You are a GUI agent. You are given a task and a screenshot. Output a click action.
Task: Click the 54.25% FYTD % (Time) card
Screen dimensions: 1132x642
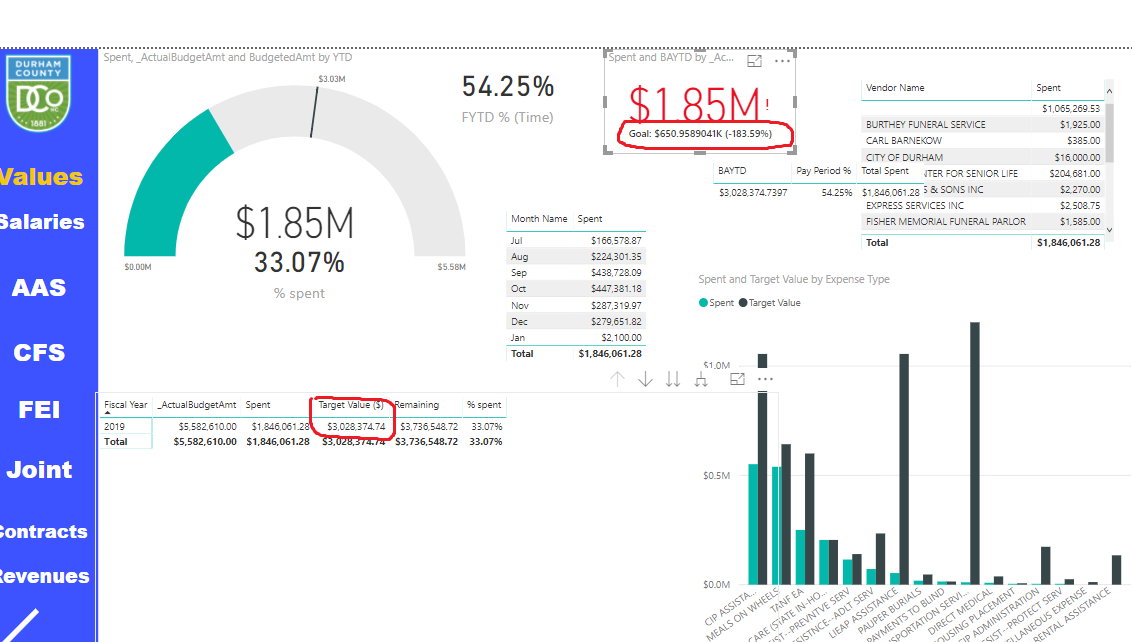click(x=508, y=98)
